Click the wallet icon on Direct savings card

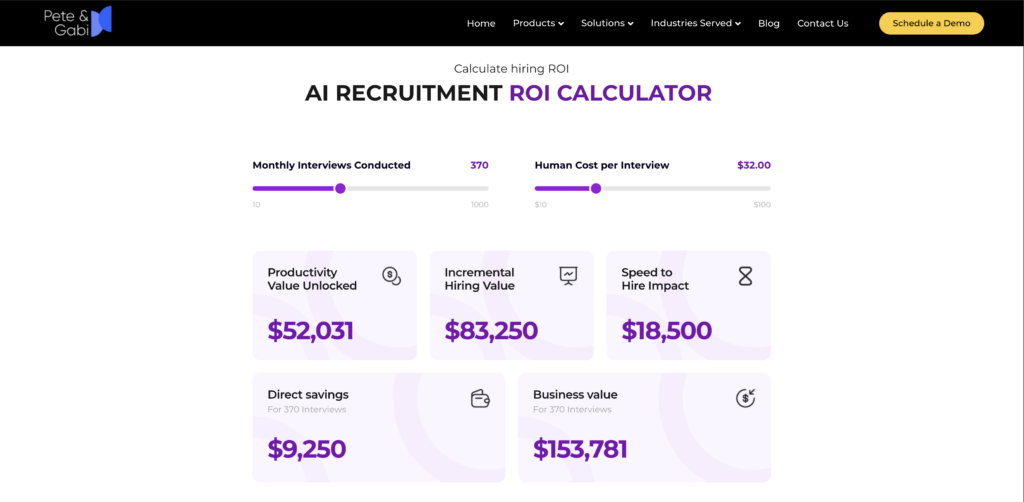[x=480, y=398]
